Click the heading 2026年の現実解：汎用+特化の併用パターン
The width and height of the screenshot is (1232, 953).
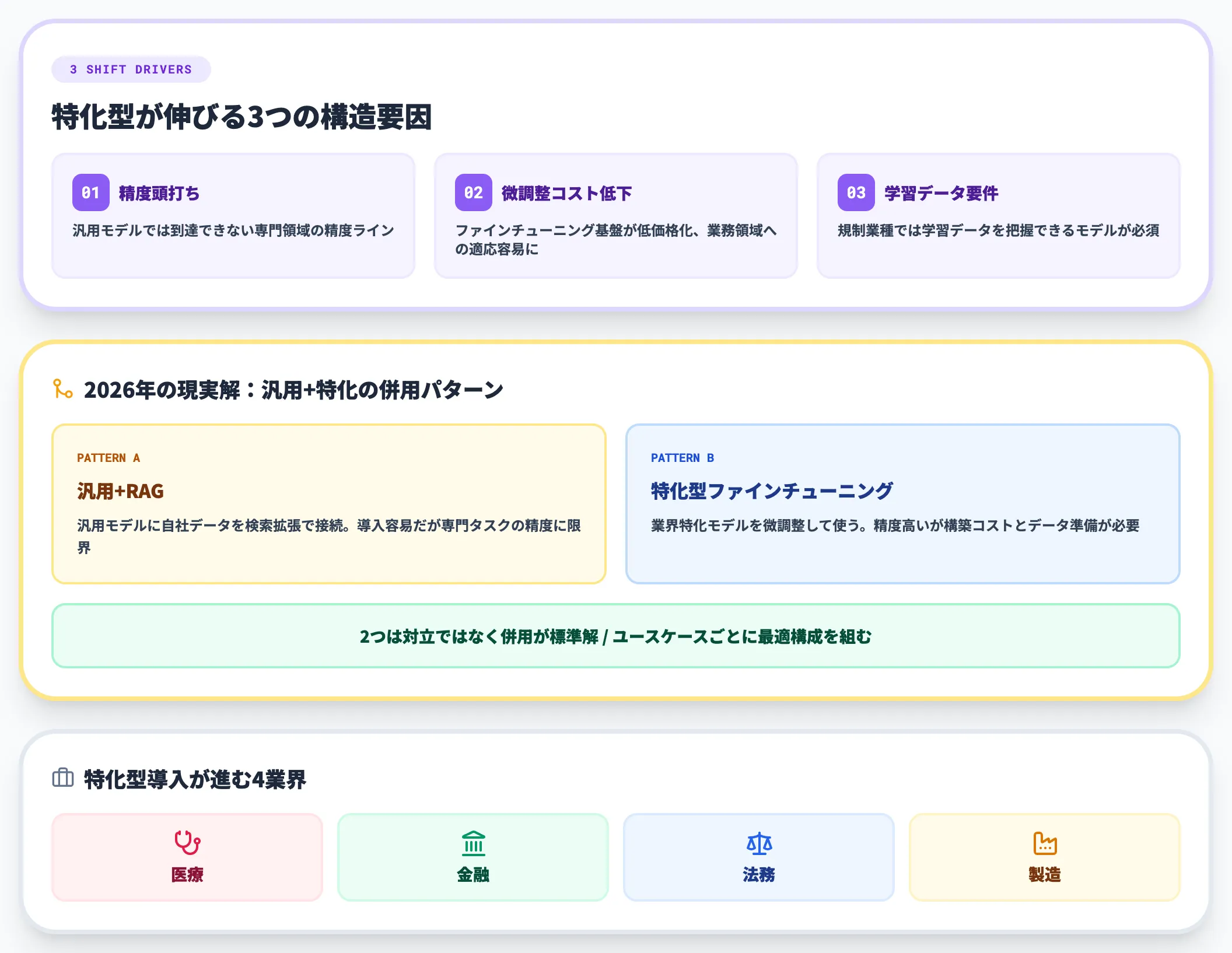pyautogui.click(x=293, y=390)
